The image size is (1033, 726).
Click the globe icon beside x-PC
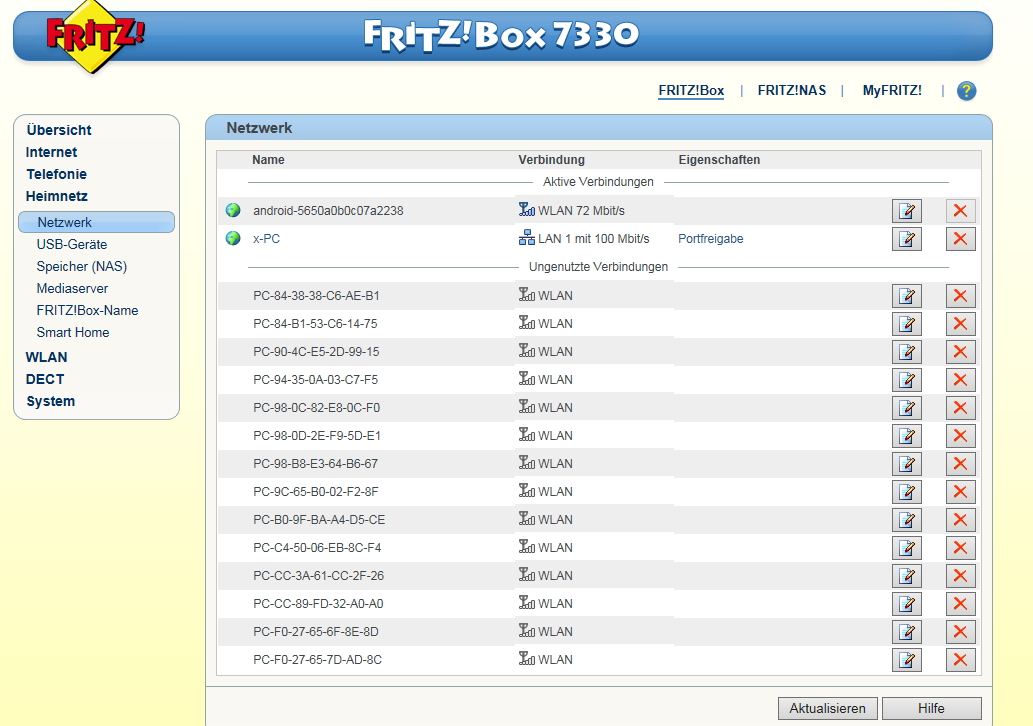(x=233, y=238)
